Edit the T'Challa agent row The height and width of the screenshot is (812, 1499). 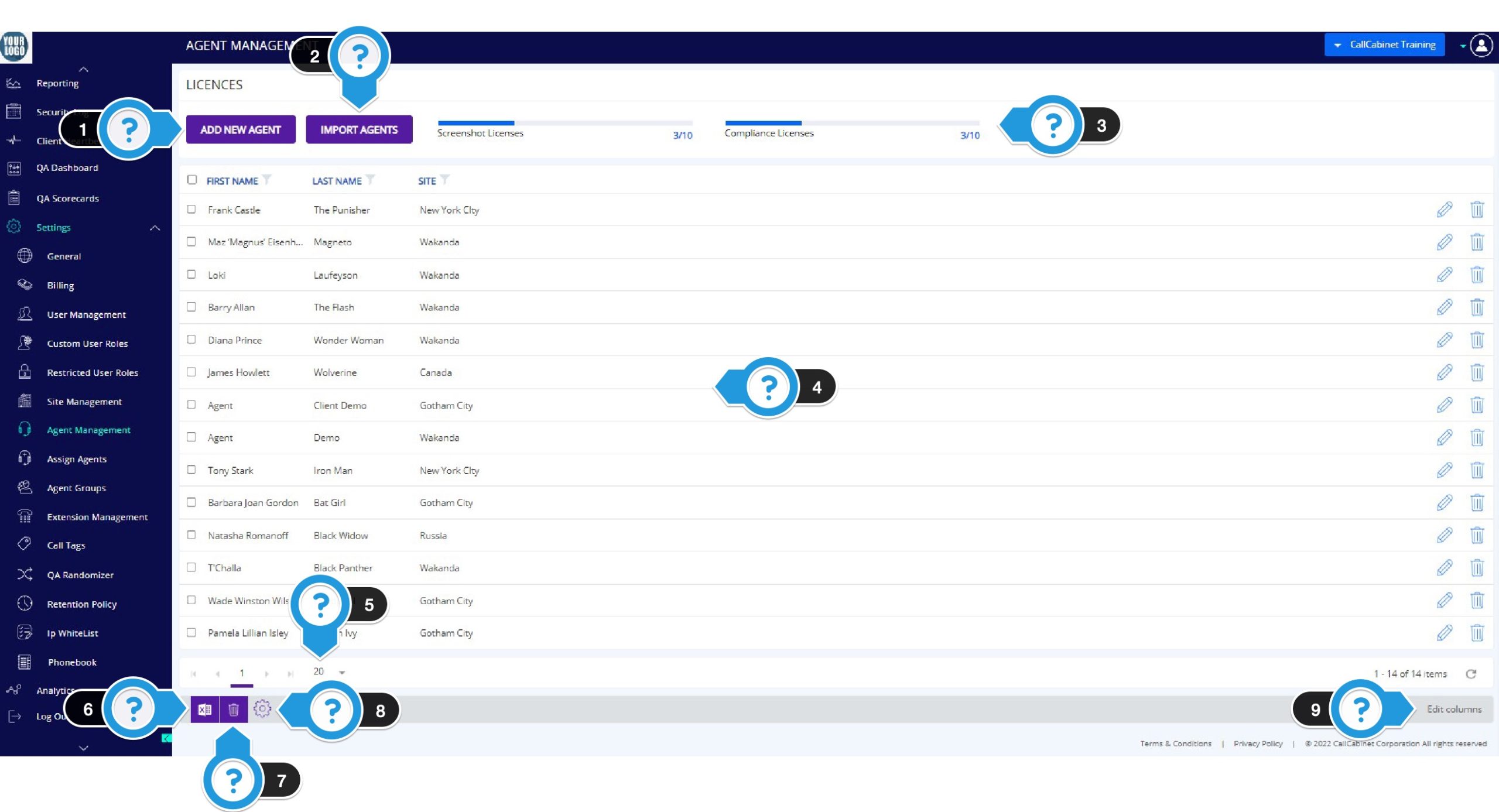click(1444, 567)
